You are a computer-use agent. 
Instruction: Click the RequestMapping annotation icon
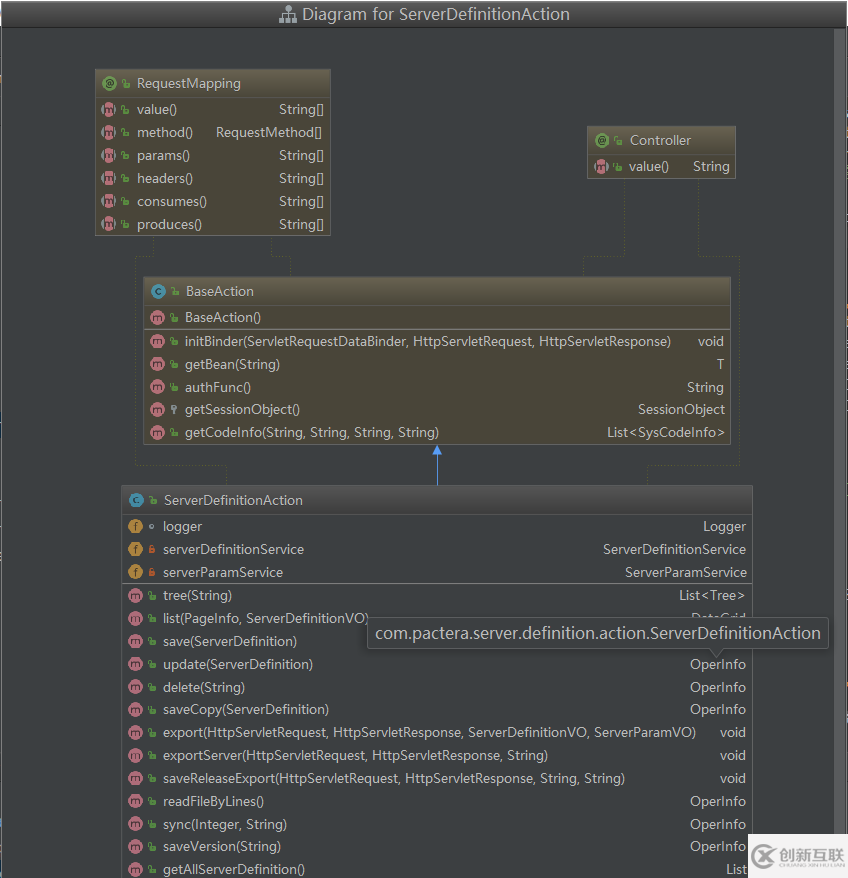point(109,84)
